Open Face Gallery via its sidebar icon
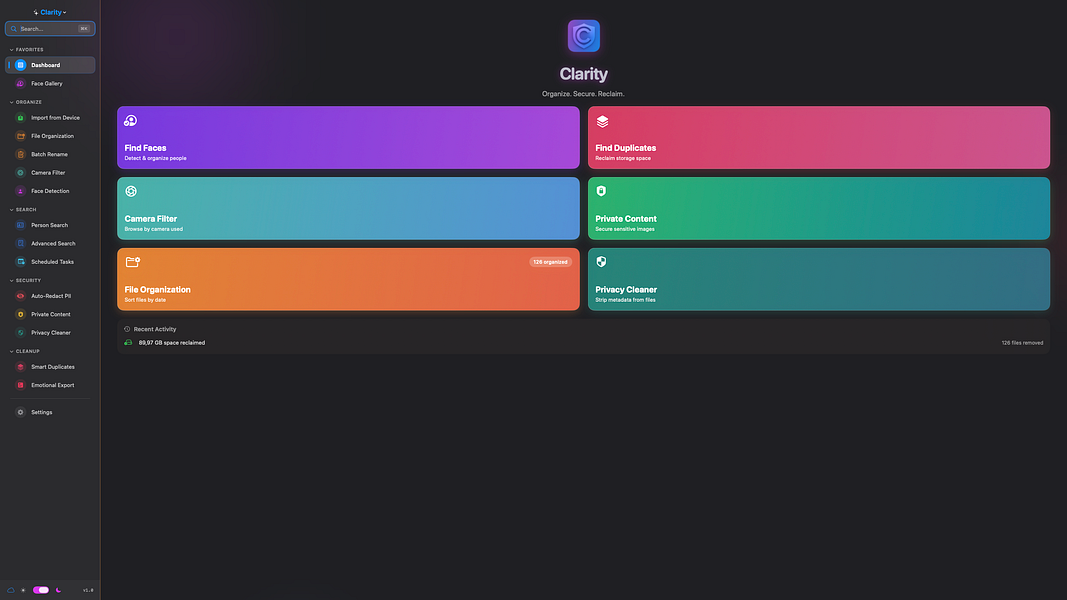 coord(20,84)
